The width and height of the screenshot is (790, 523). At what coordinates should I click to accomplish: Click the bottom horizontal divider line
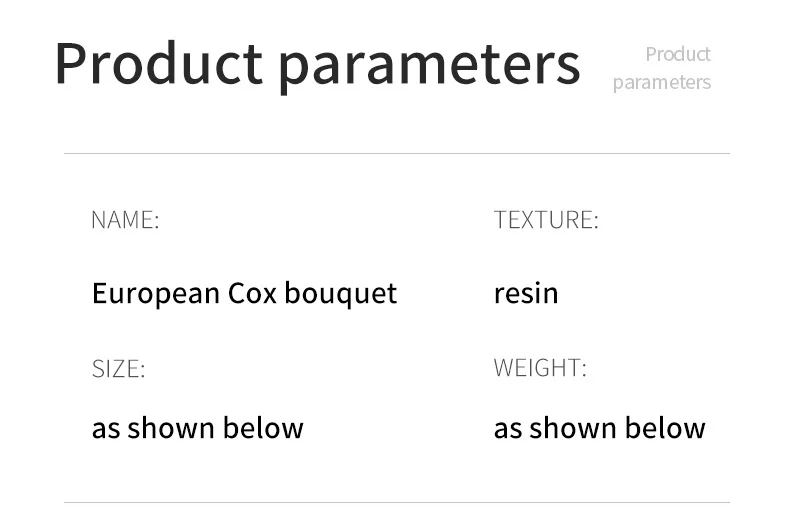(396, 502)
